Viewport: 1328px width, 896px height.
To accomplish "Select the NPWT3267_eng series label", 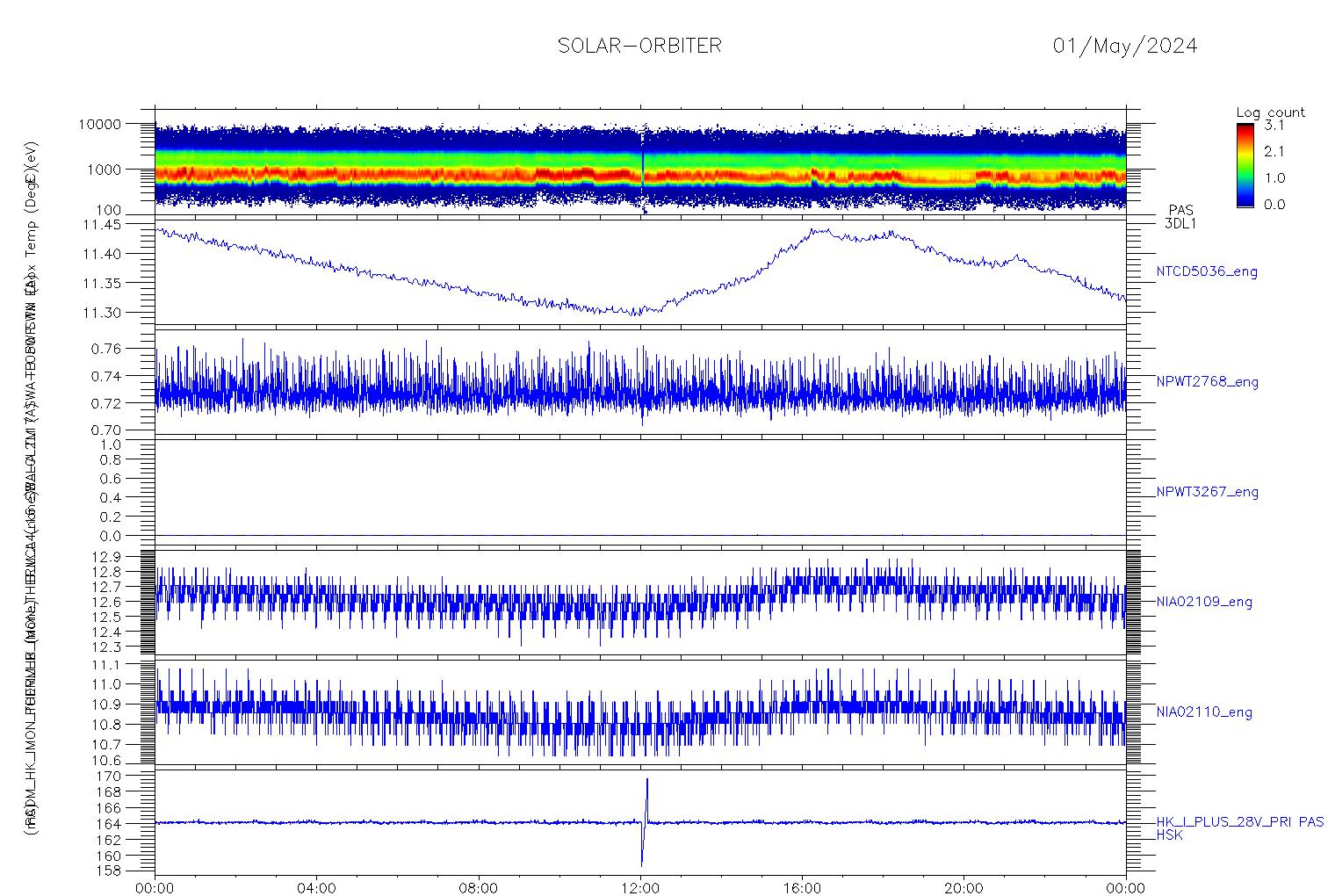I will [1208, 492].
